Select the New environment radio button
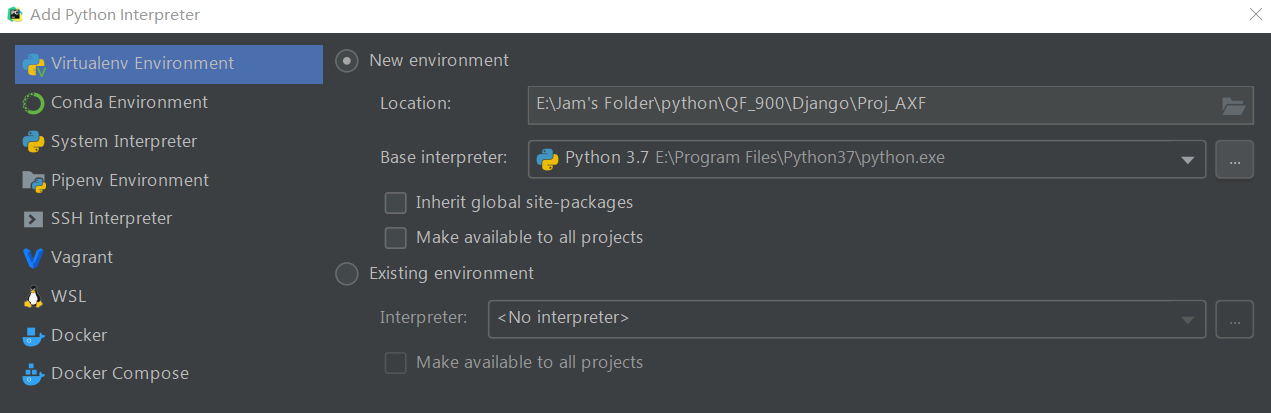The width and height of the screenshot is (1271, 413). click(x=346, y=61)
